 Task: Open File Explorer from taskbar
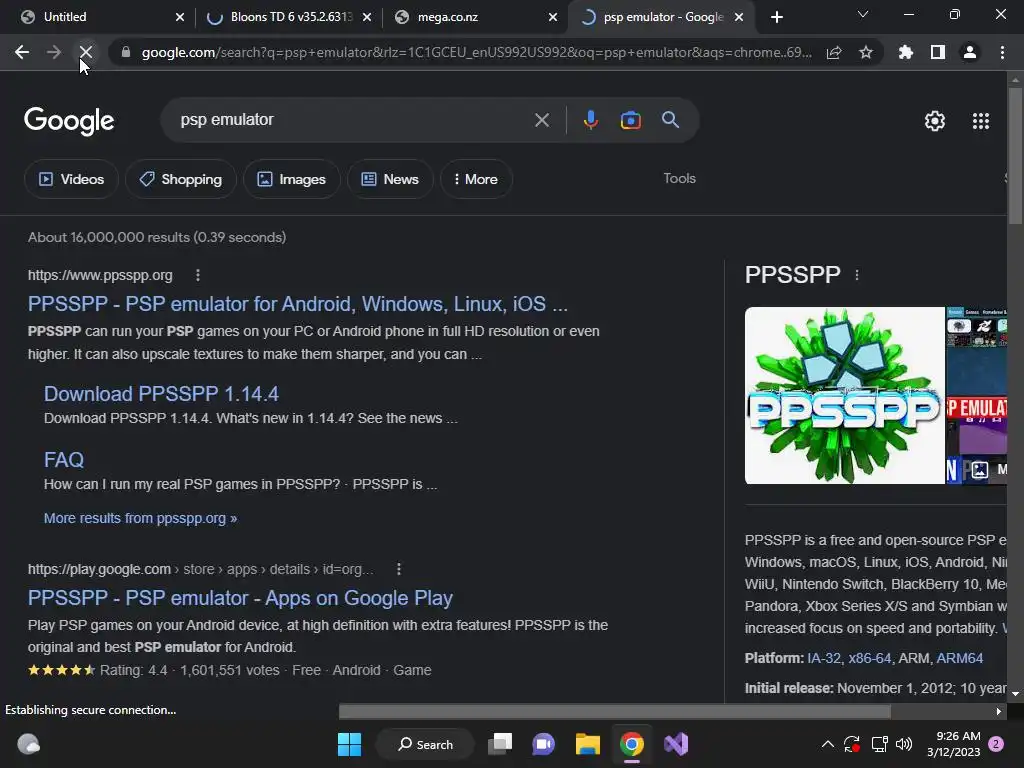pos(588,744)
